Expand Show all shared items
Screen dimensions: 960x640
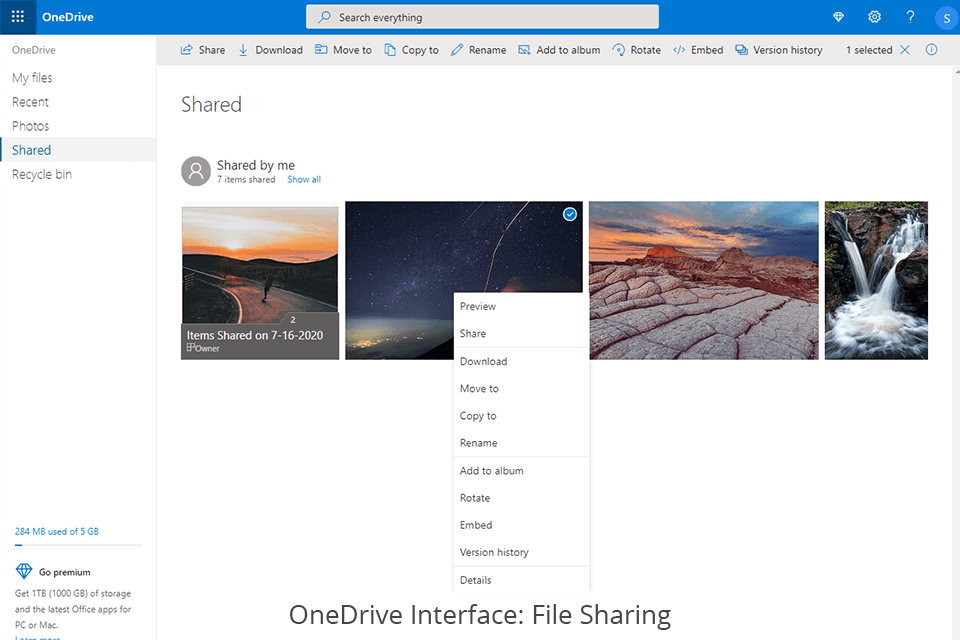coord(303,179)
